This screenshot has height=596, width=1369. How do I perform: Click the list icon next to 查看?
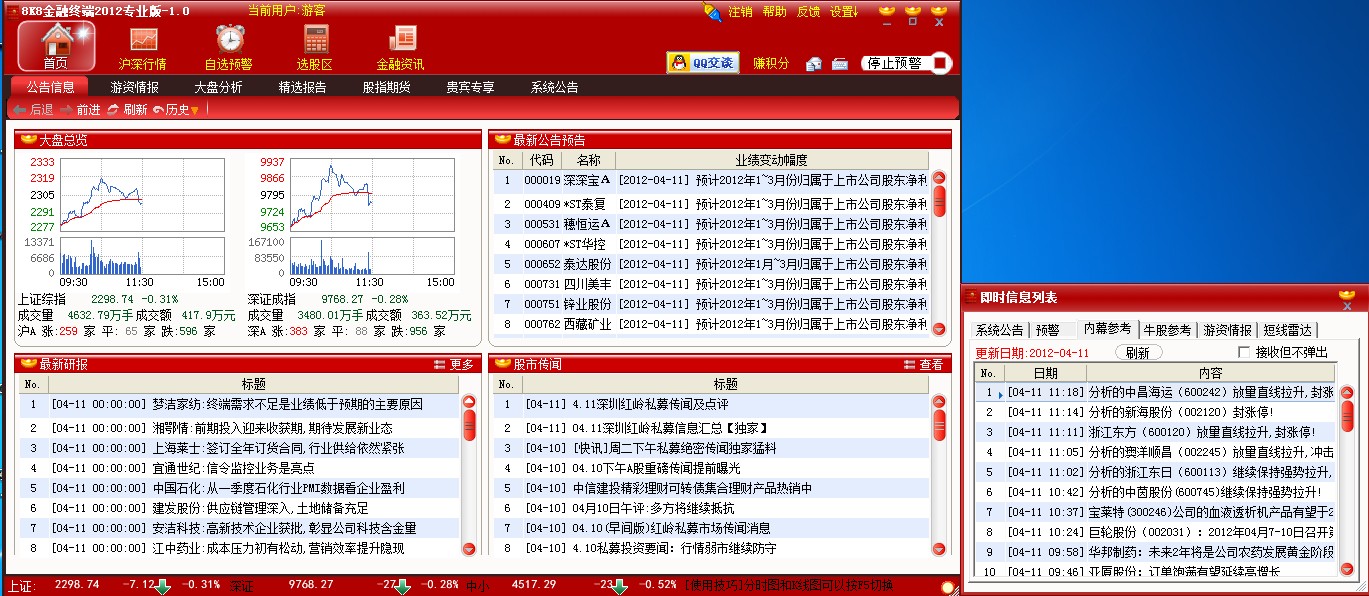coord(909,365)
